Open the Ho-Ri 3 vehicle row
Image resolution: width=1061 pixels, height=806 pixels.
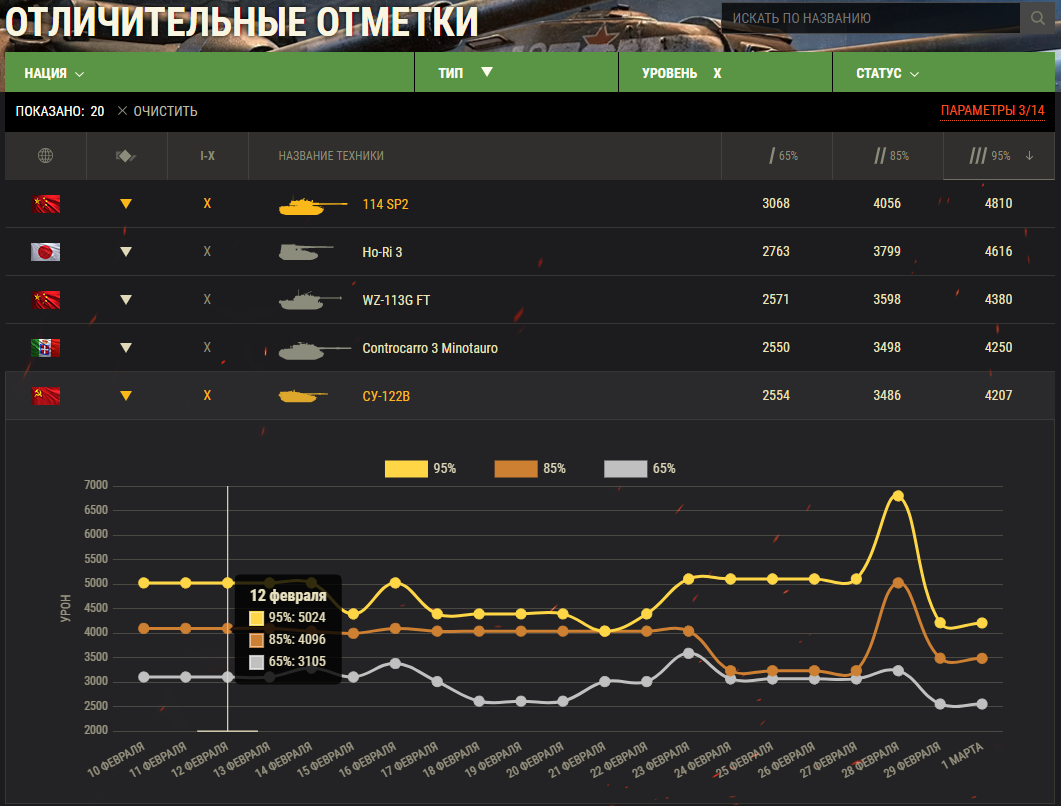pyautogui.click(x=530, y=252)
